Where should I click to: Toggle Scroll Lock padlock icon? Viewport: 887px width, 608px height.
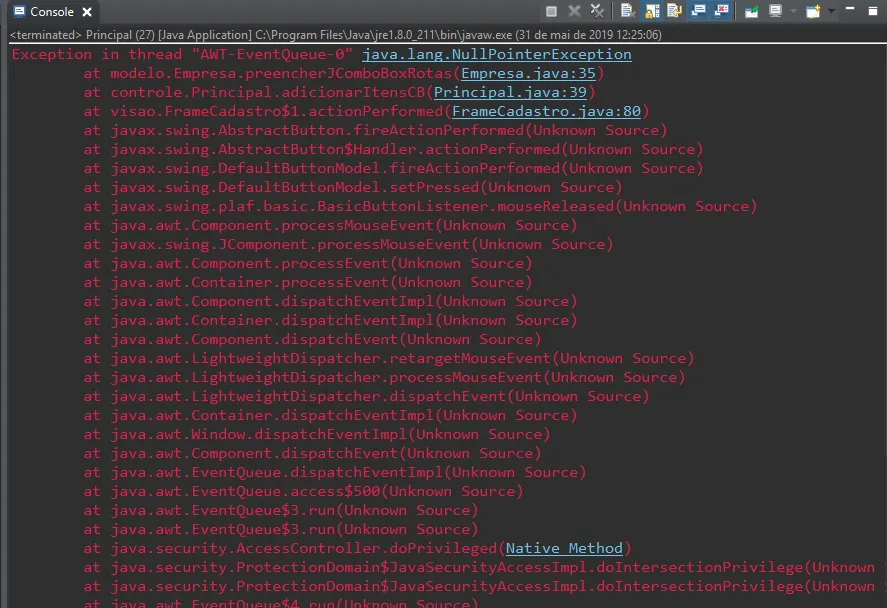[652, 11]
